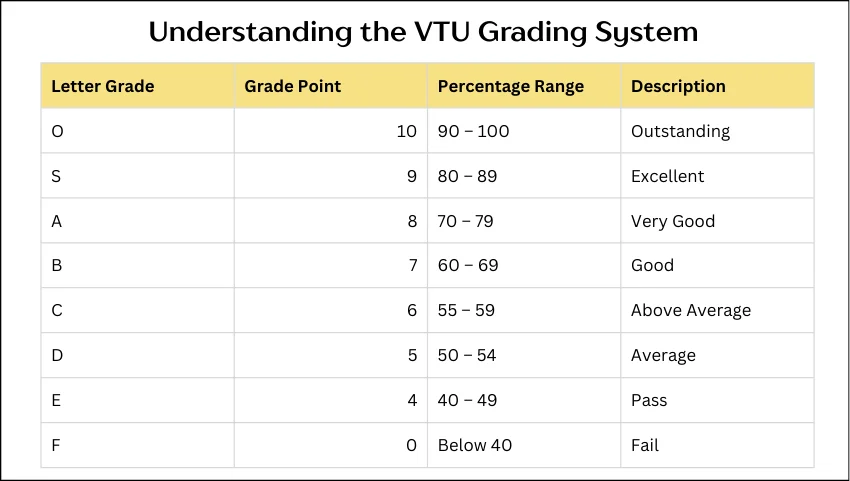Select the letter grade S cell

click(57, 176)
